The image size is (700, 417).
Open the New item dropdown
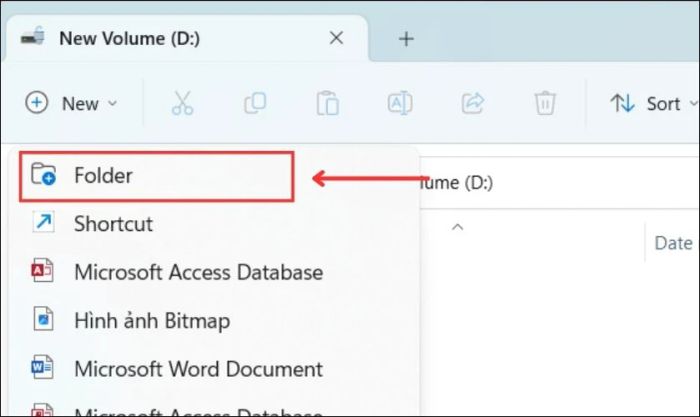click(71, 104)
